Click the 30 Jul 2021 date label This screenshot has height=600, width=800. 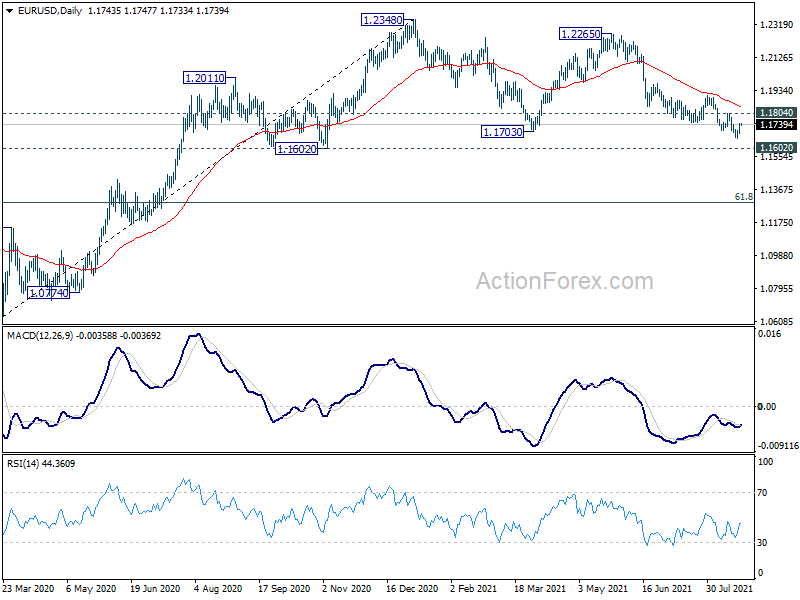tap(730, 588)
